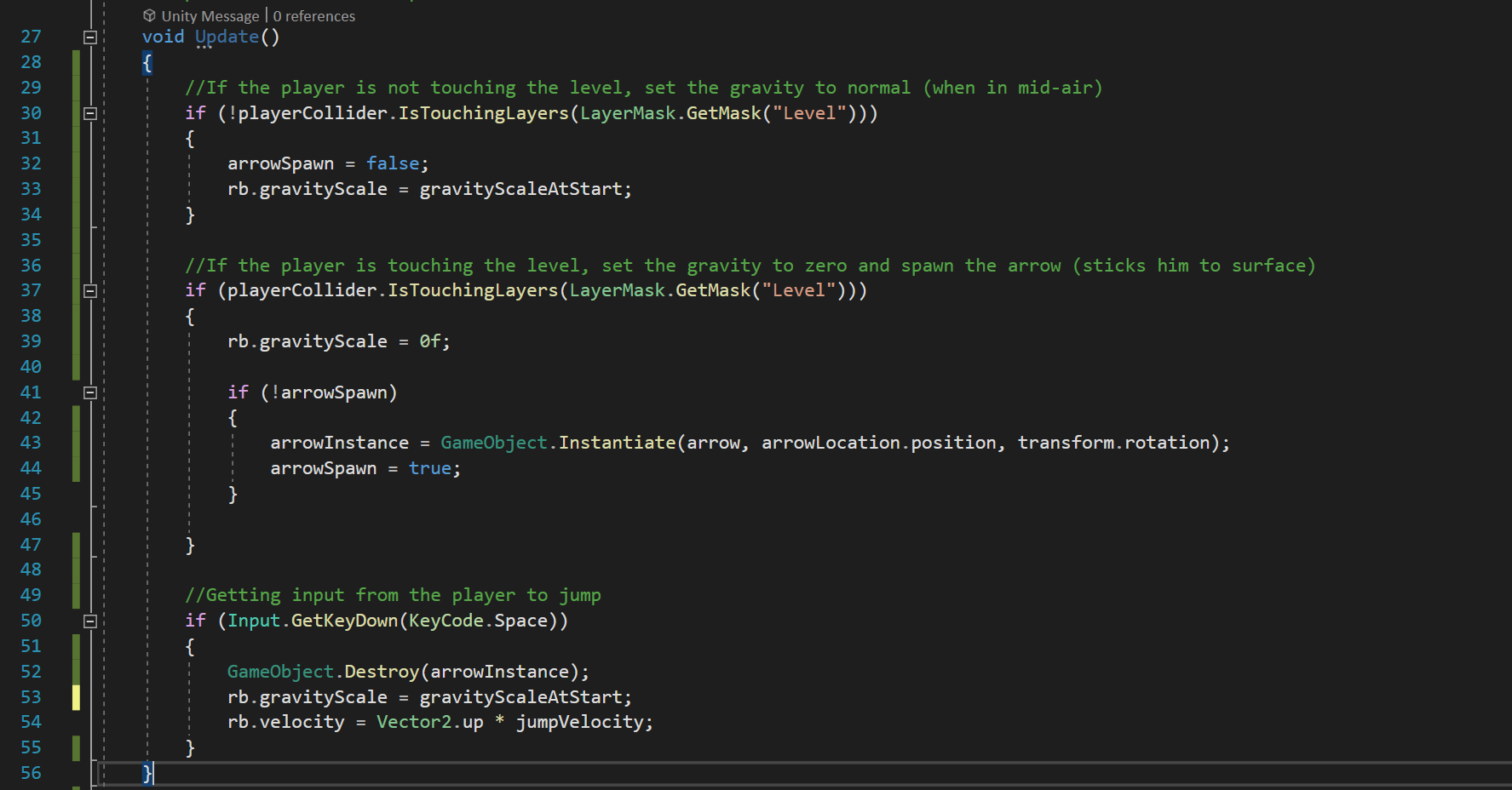Collapse the if block on line 37

90,291
